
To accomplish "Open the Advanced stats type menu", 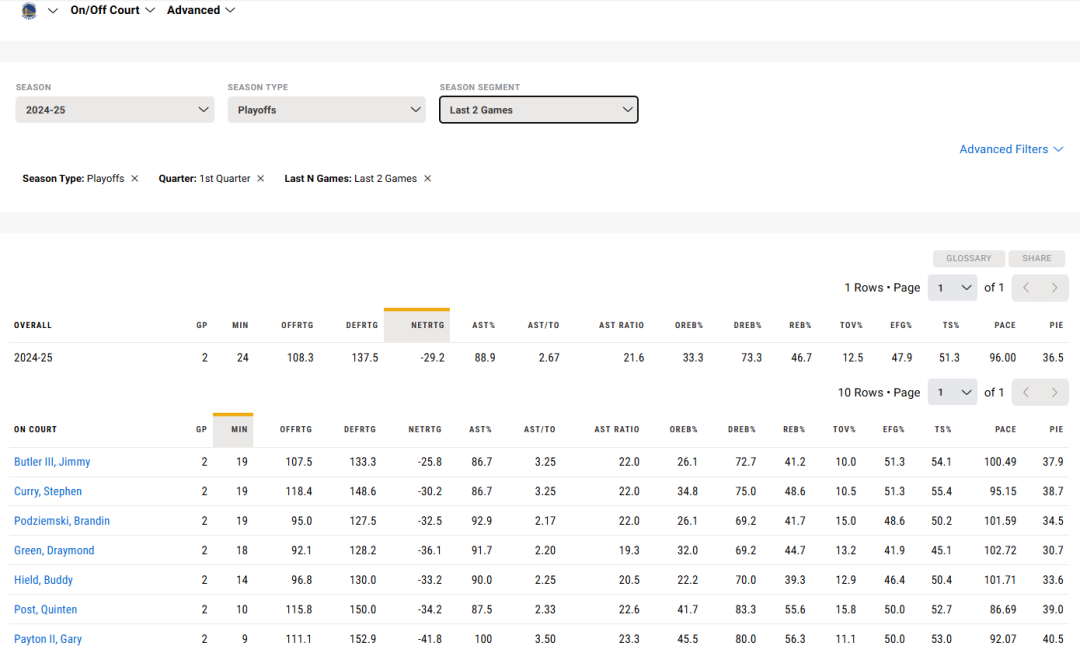I will tap(201, 10).
